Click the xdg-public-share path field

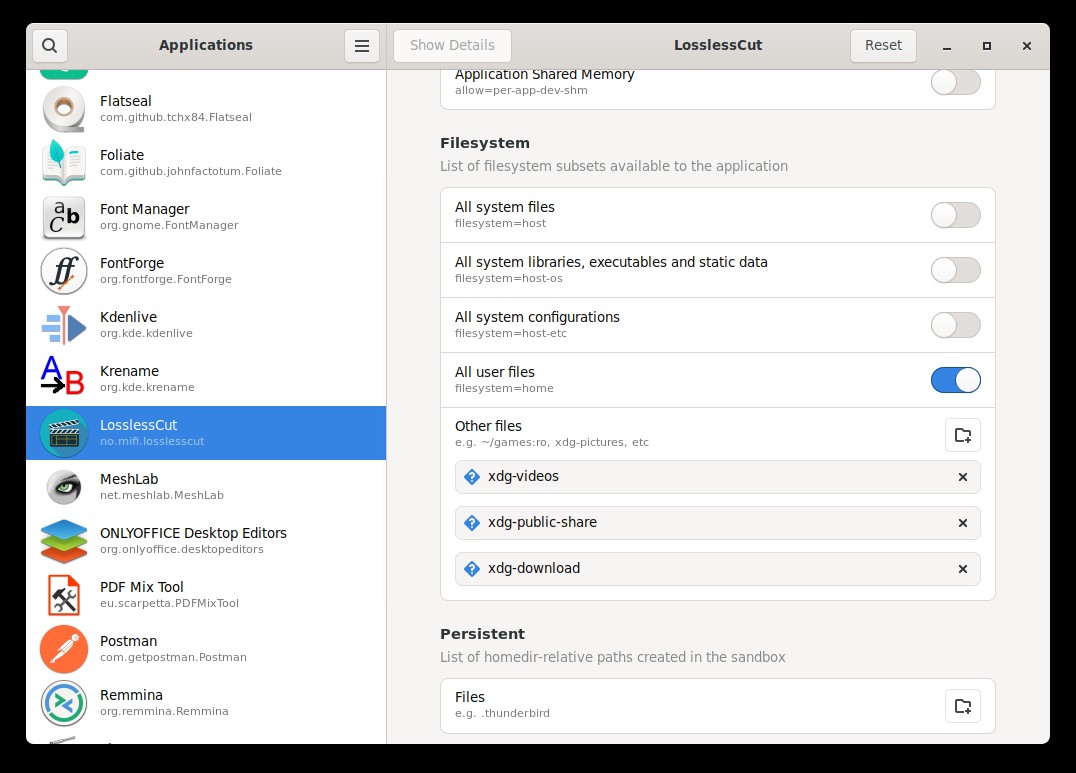coord(717,523)
